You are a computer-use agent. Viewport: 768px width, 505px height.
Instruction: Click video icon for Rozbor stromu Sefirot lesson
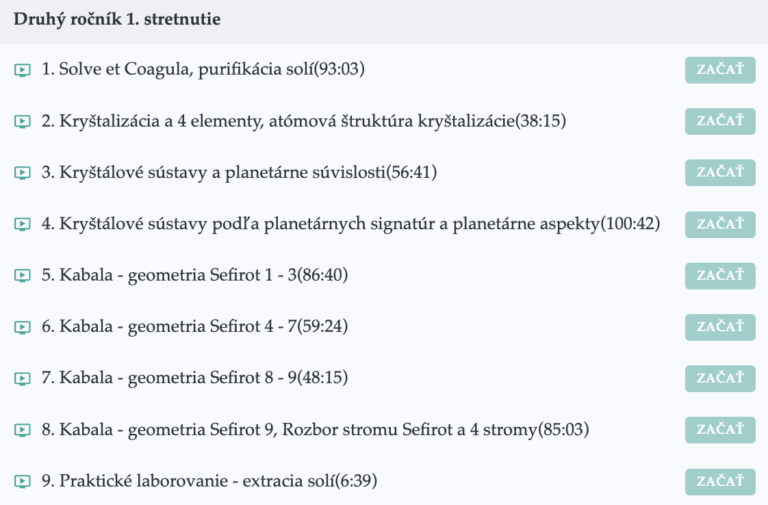tap(22, 430)
